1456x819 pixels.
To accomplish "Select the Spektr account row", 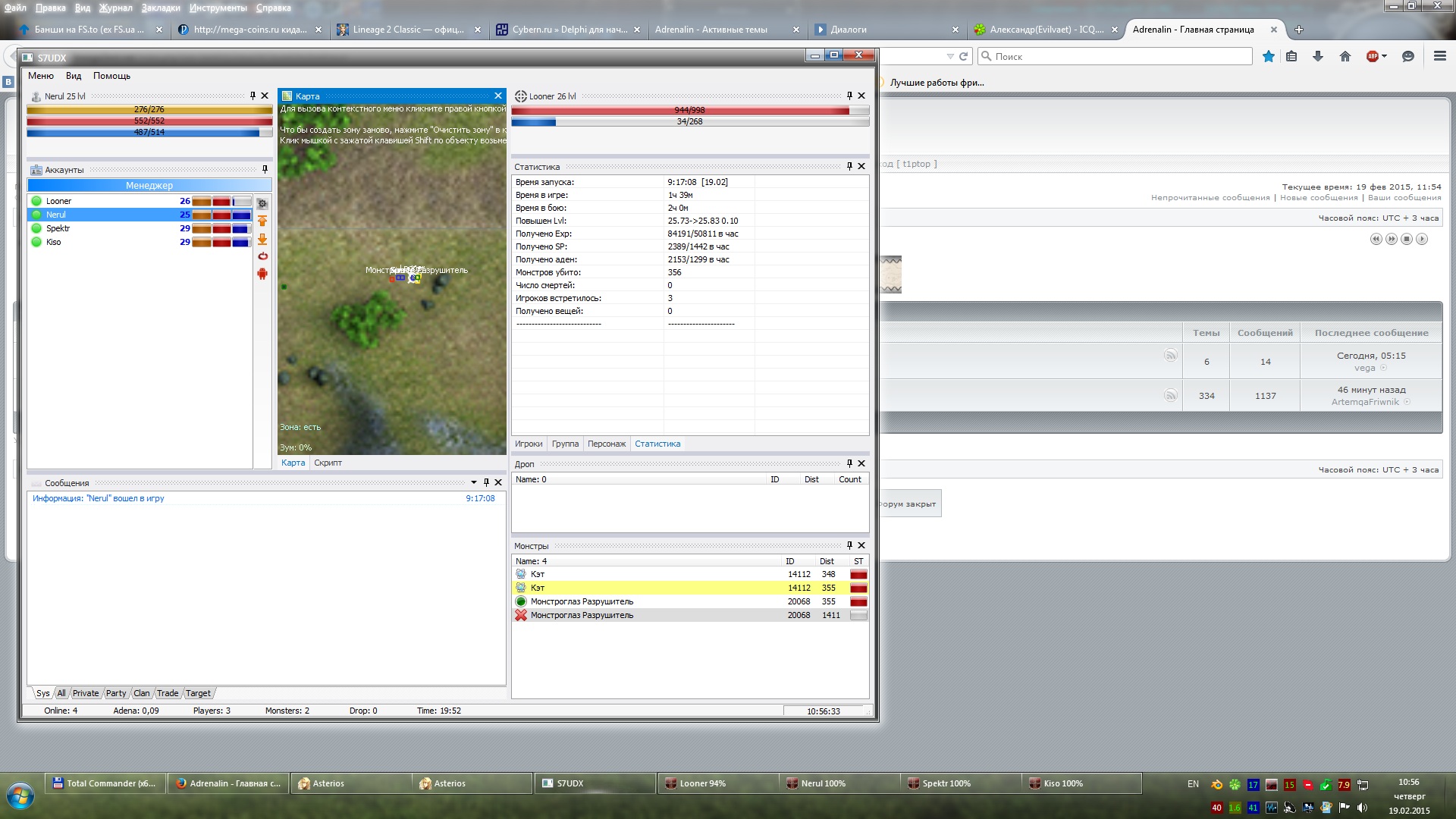I will pyautogui.click(x=140, y=228).
